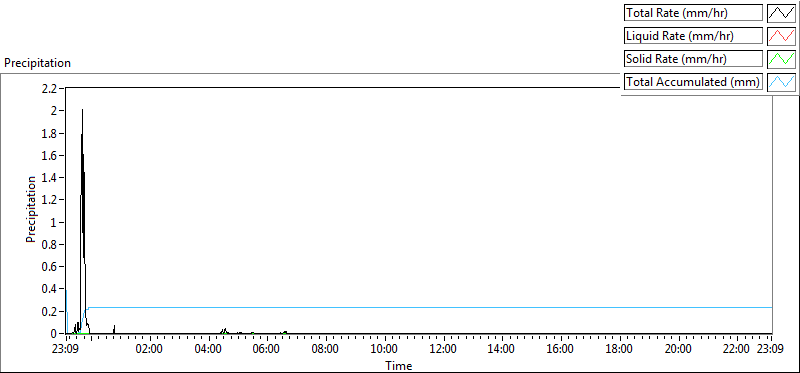This screenshot has width=800, height=373.
Task: Click the vertical Precipitation Y axis title
Action: pyautogui.click(x=31, y=210)
